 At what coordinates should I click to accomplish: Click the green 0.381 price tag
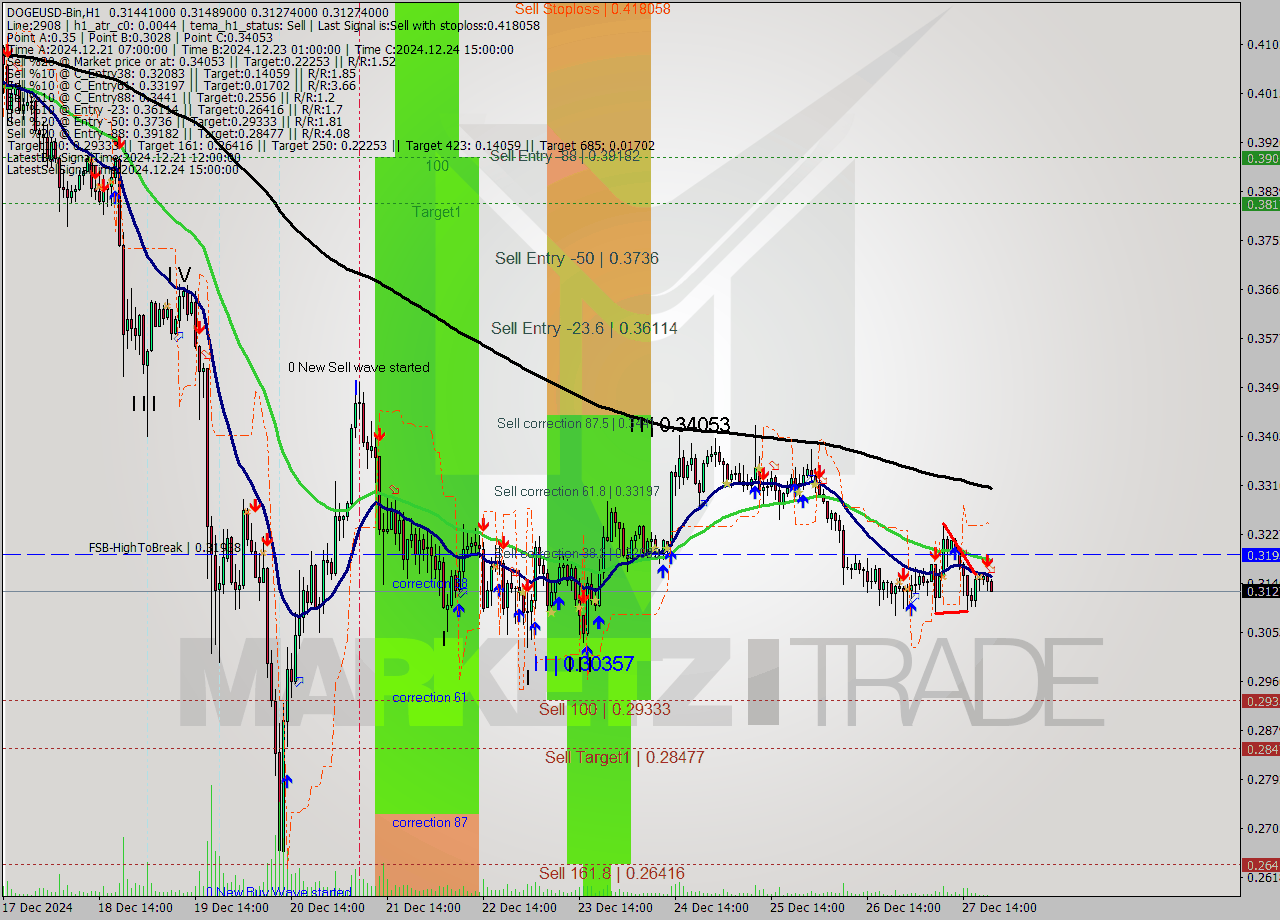click(1260, 204)
